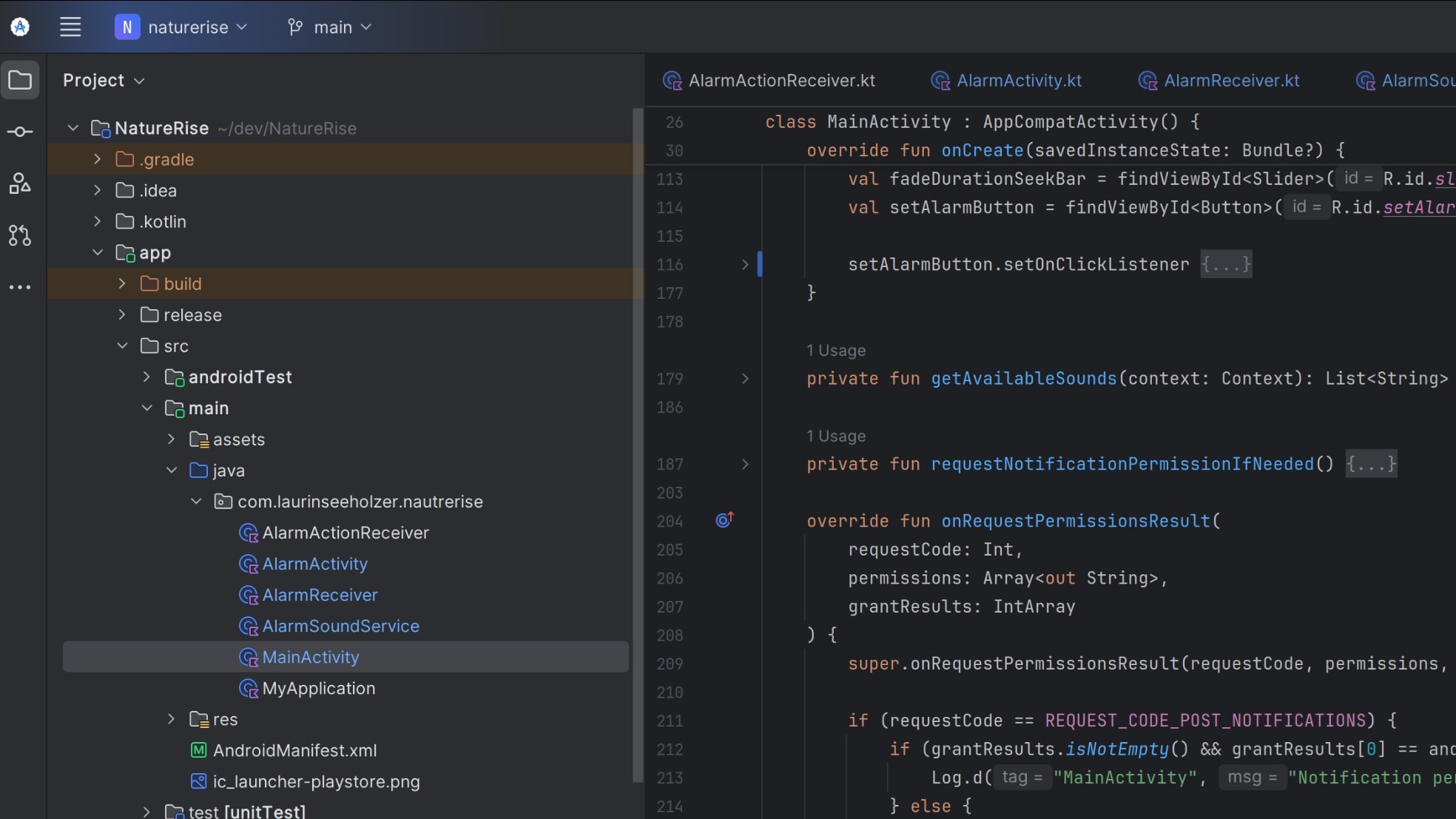Click the project tree vertical scrollbar
This screenshot has height=819, width=1456.
coord(637,444)
